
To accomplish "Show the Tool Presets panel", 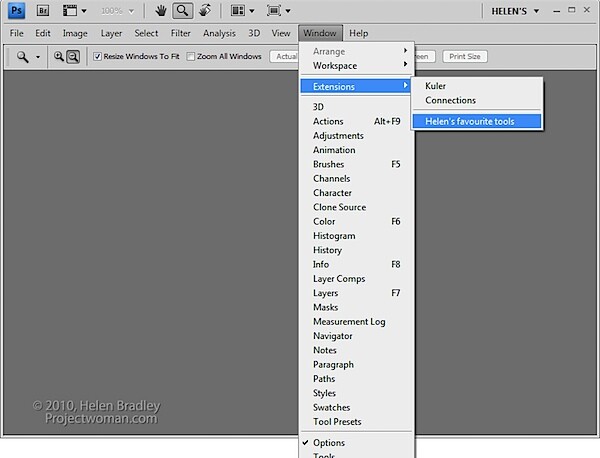I will [356, 422].
